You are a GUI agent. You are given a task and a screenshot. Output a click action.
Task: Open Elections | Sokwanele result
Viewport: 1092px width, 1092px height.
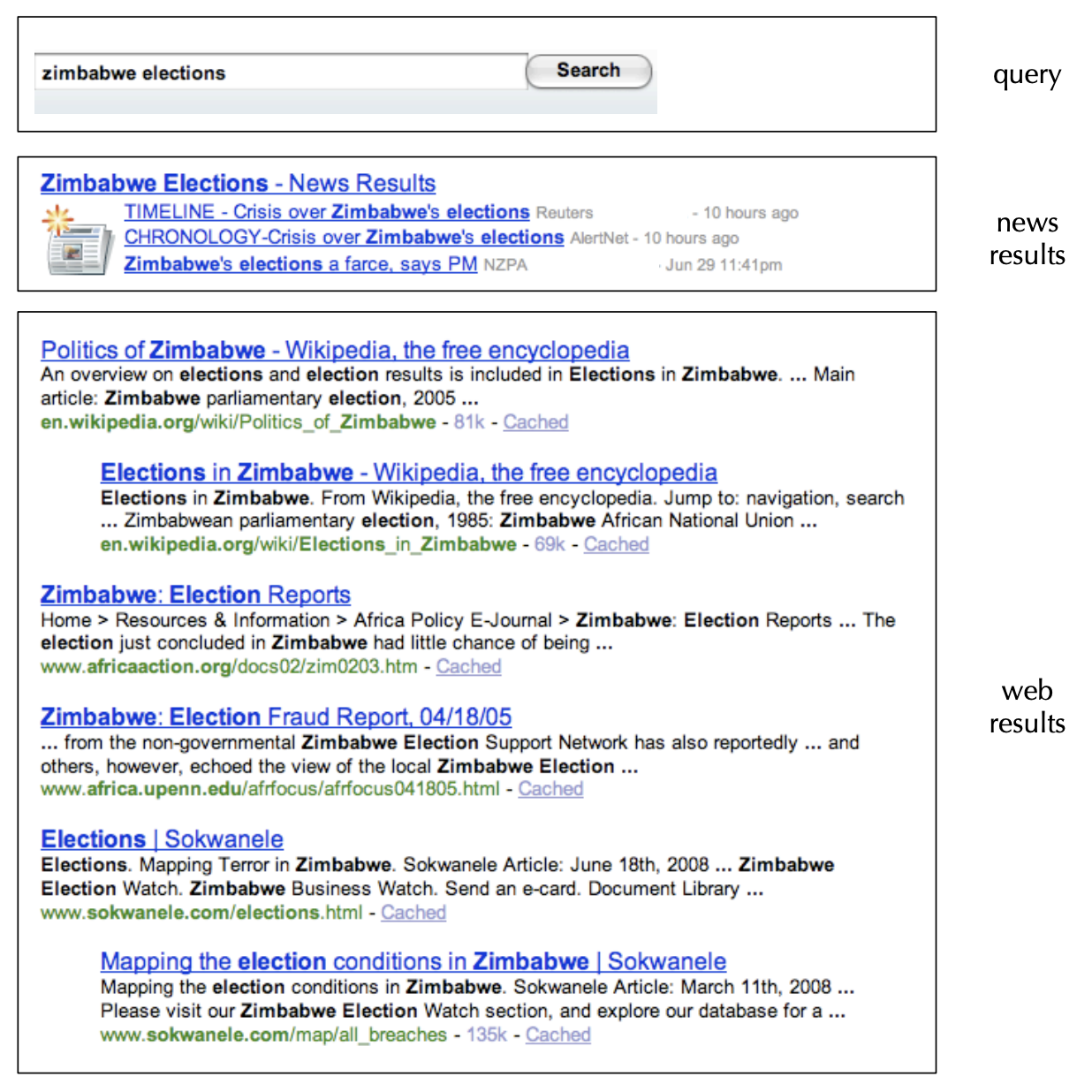(x=162, y=839)
